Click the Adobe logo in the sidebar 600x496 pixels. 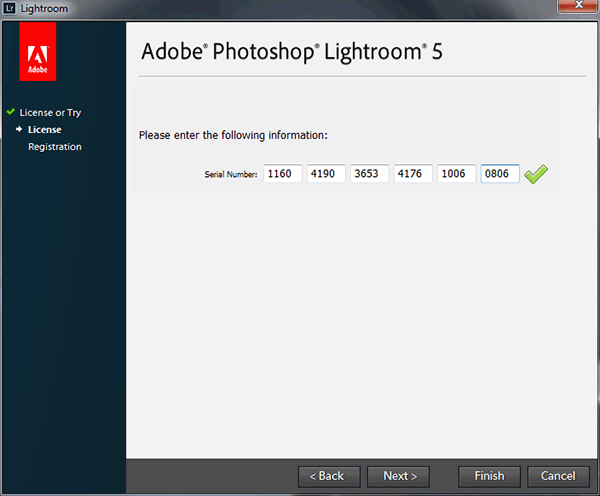tap(38, 51)
